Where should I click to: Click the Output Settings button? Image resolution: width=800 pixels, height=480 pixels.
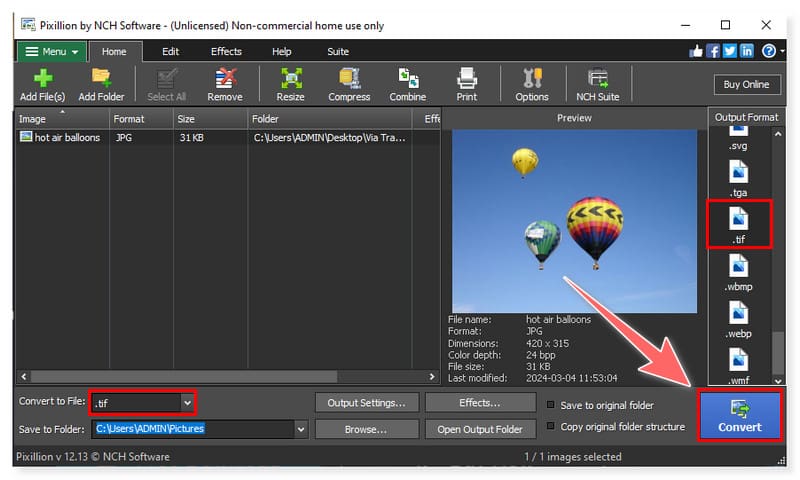point(366,402)
